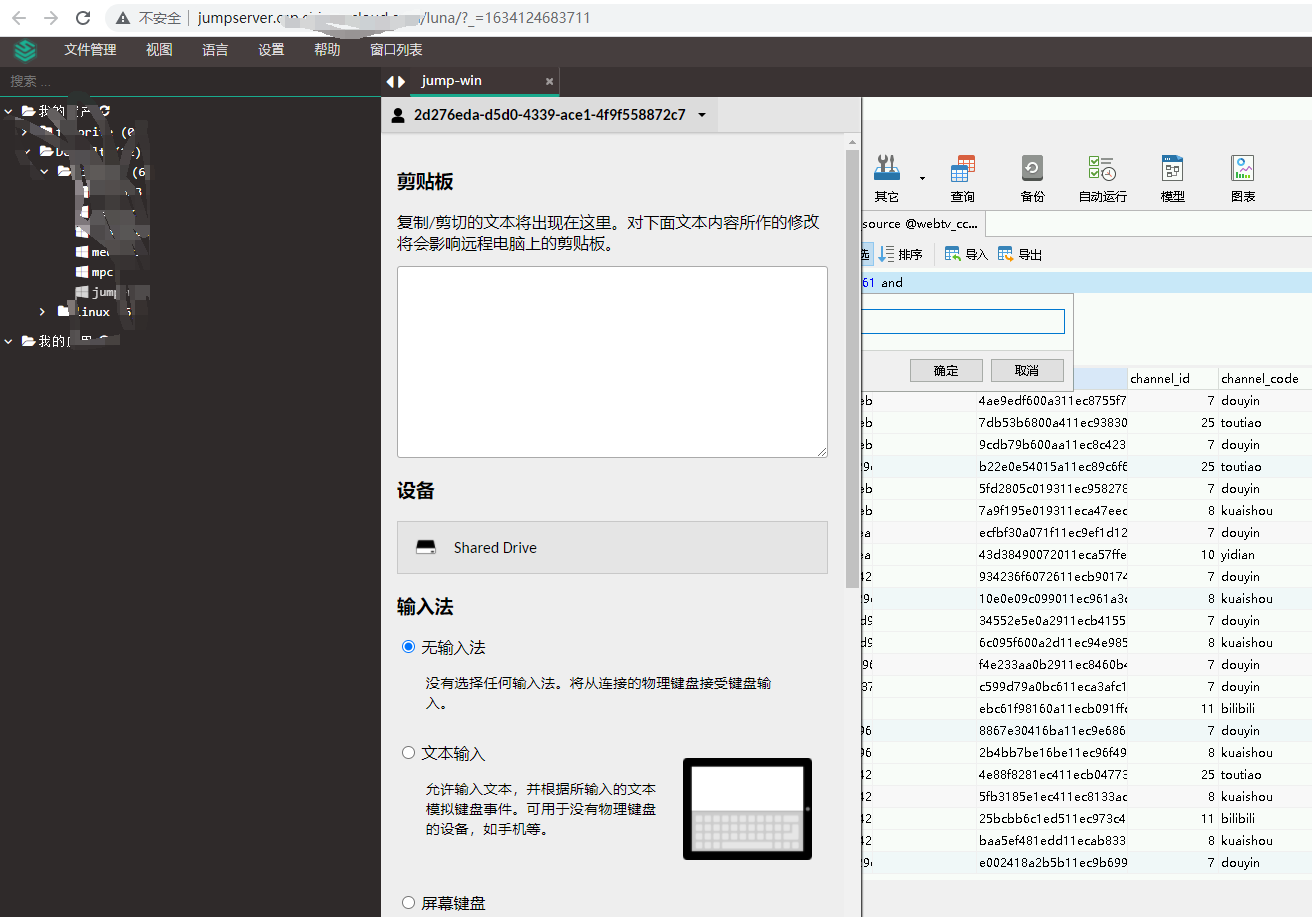Open the 窗口列表 menu
This screenshot has width=1312, height=917.
396,50
